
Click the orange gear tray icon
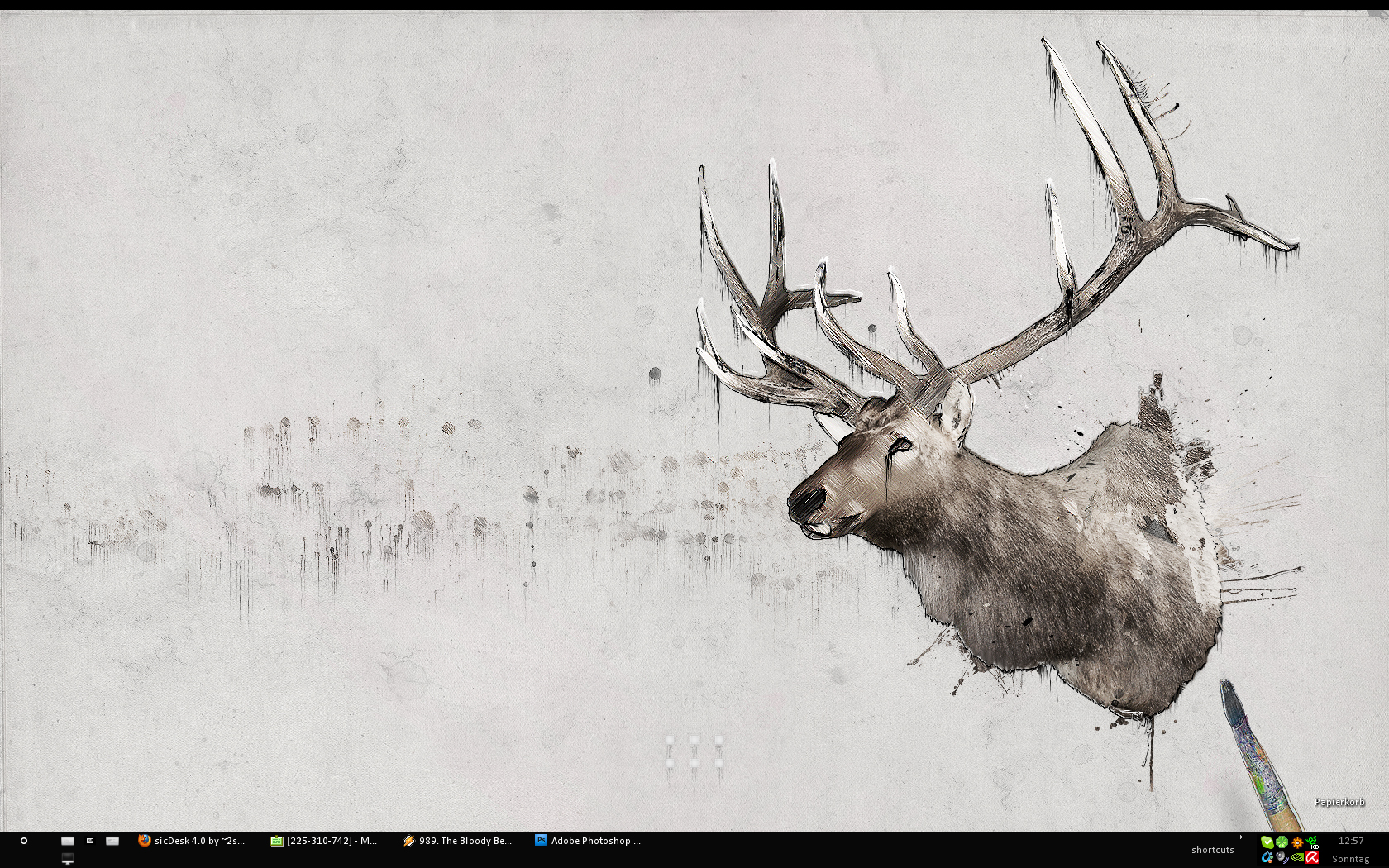pos(1297,842)
